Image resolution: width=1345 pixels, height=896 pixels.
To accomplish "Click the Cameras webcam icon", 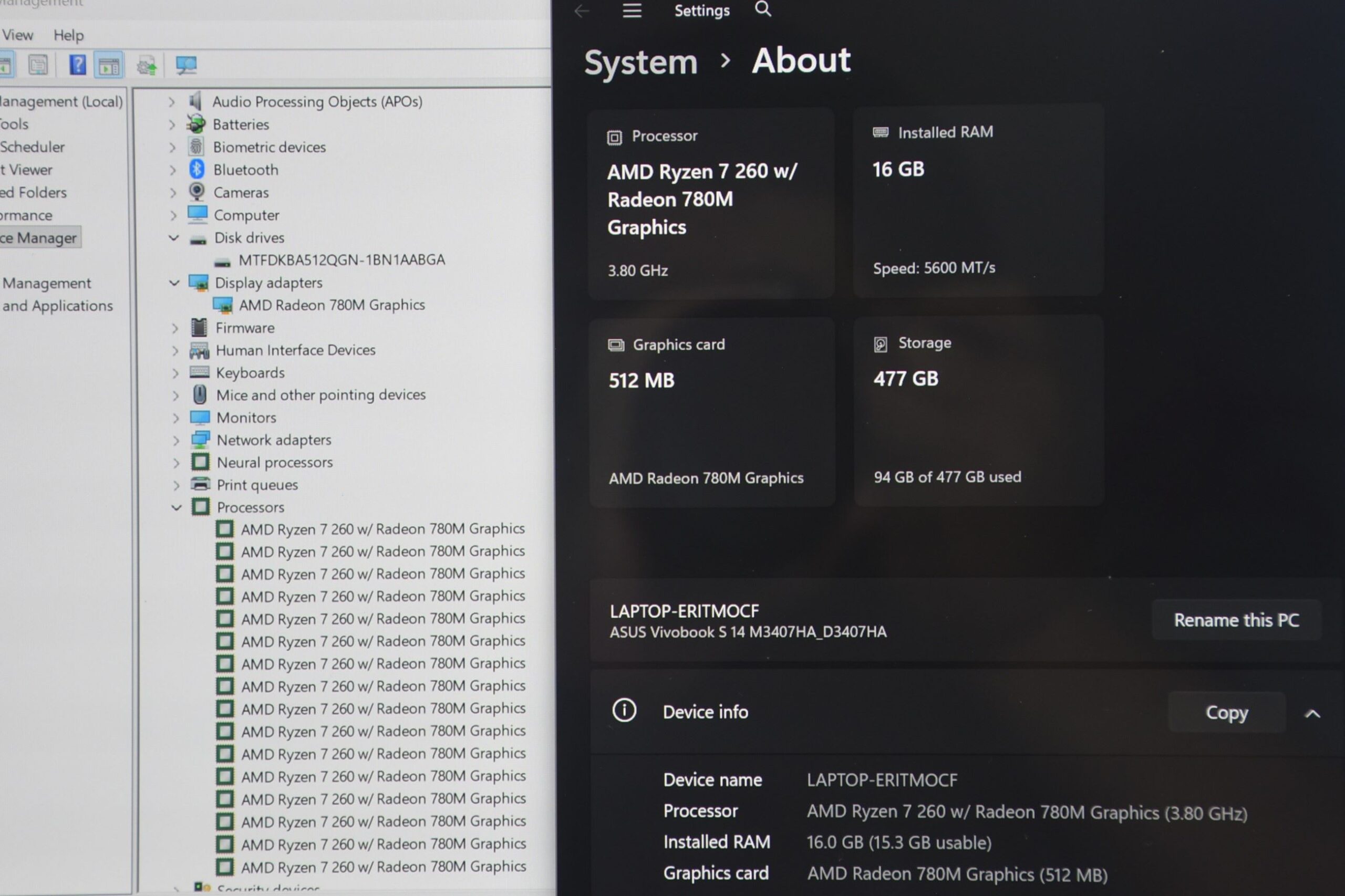I will pyautogui.click(x=196, y=191).
